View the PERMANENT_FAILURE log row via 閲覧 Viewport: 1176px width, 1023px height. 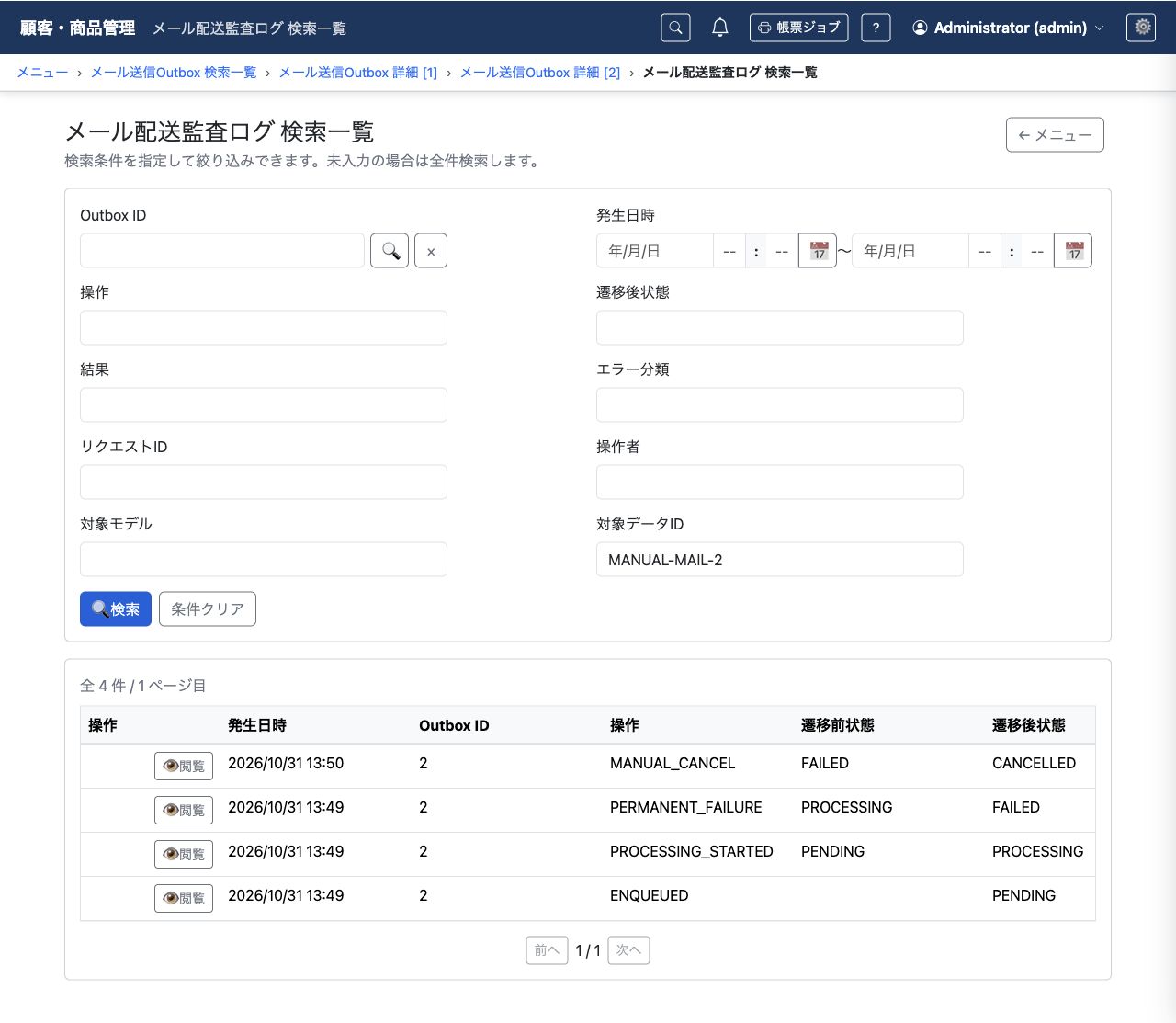[184, 811]
